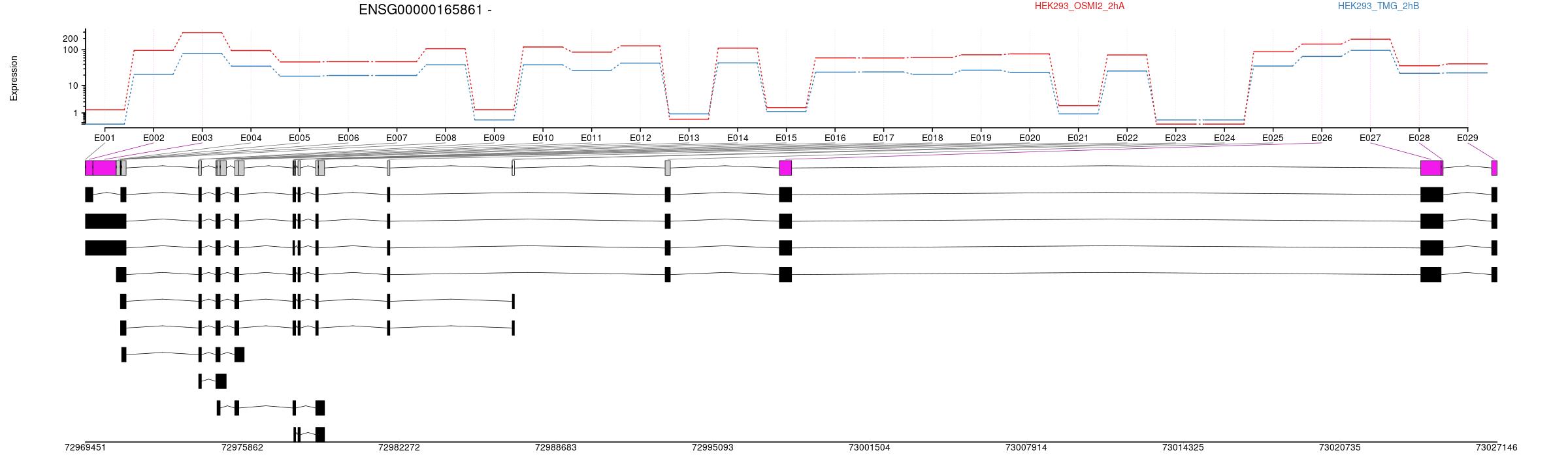Viewport: 1568px width, 457px height.
Task: Click exon label E005
Action: pyautogui.click(x=299, y=138)
